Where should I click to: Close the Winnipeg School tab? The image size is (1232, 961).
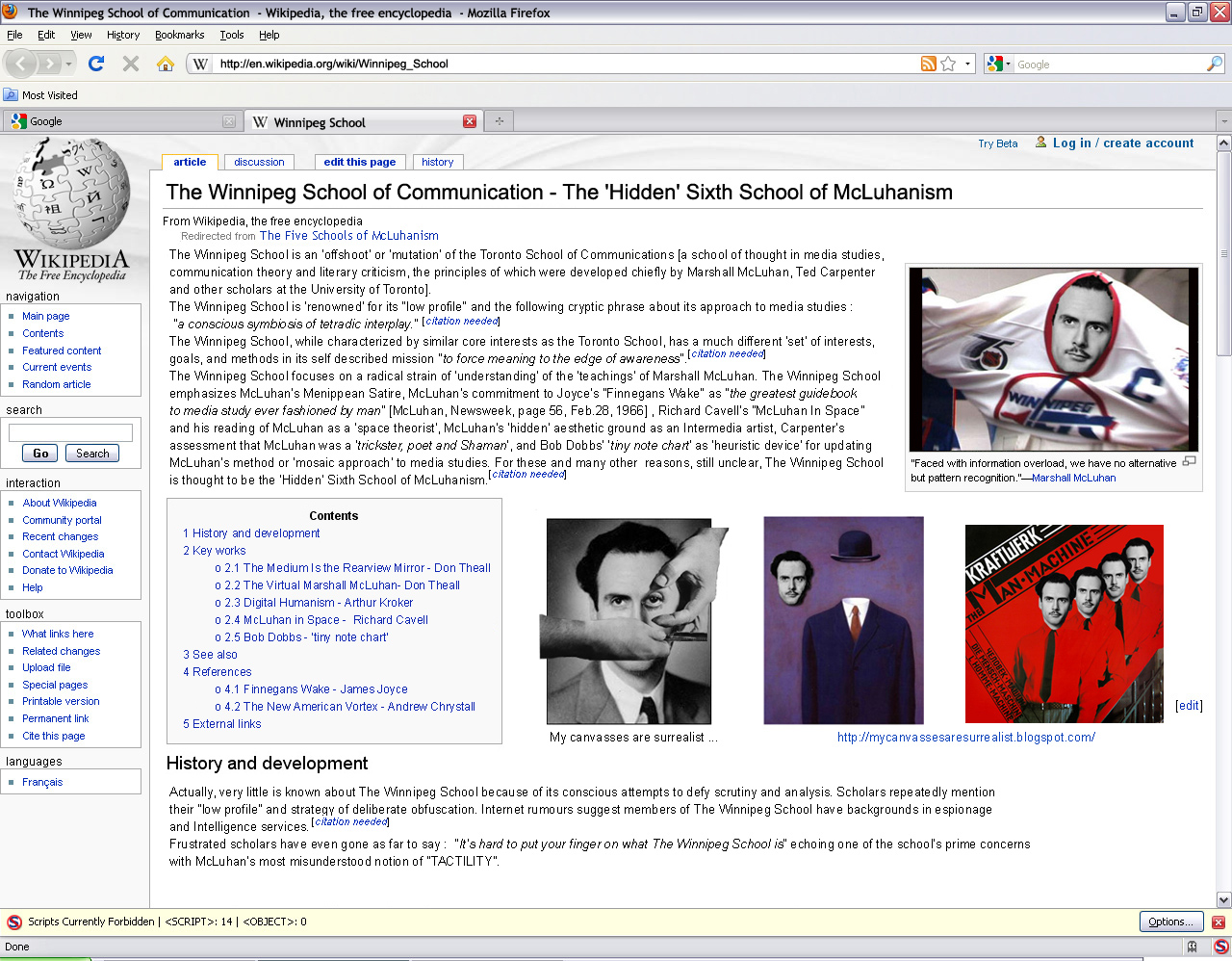tap(470, 121)
